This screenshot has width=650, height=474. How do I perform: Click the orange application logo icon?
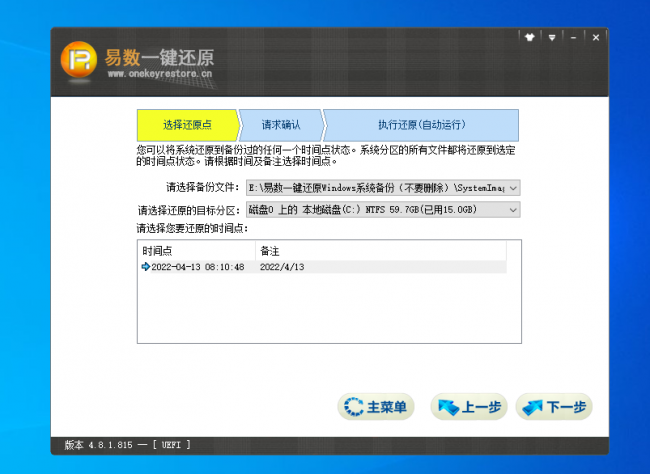coord(79,59)
